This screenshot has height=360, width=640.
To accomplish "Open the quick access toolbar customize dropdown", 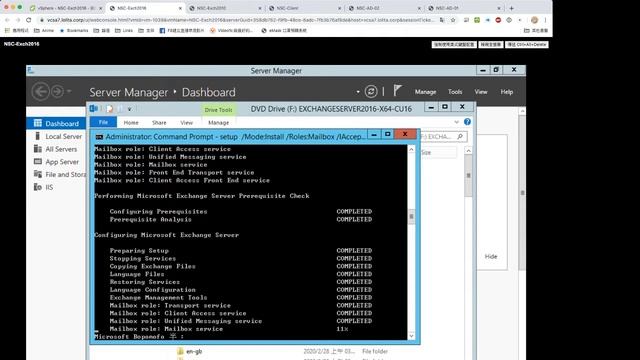I will [x=129, y=109].
